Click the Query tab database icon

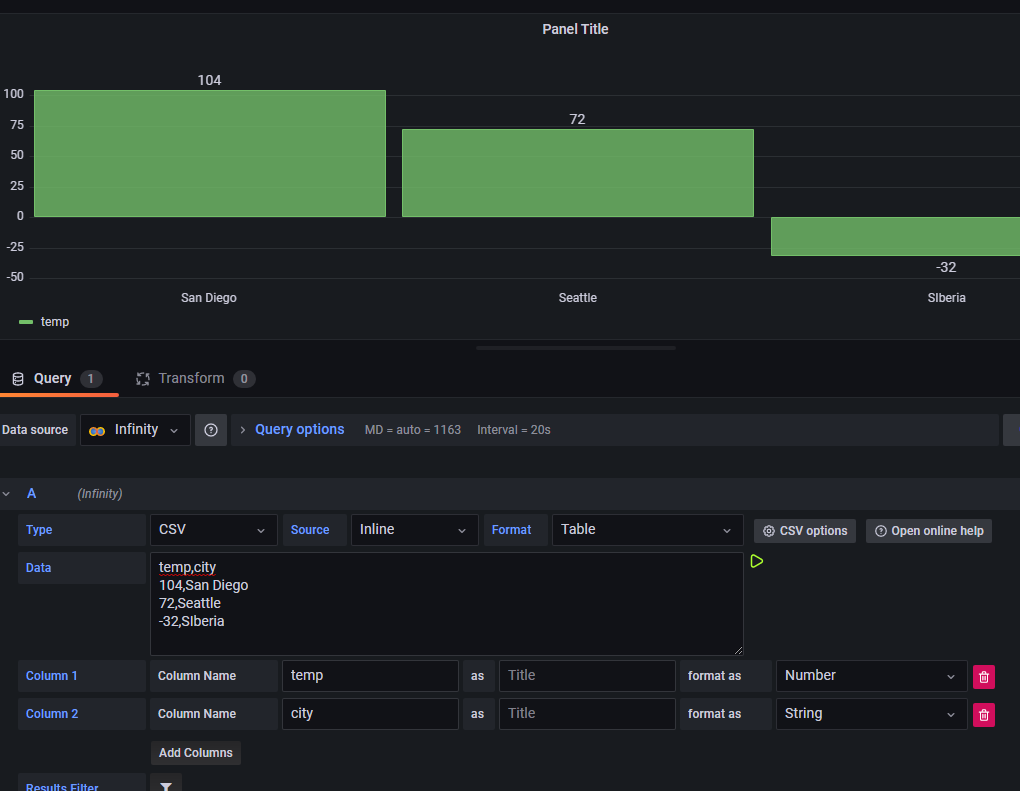pos(18,379)
